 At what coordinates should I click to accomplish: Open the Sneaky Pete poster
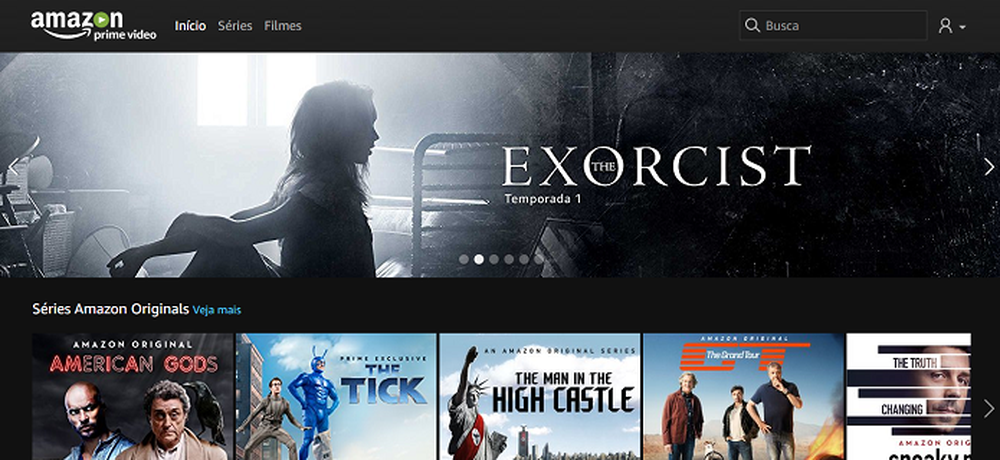click(909, 396)
